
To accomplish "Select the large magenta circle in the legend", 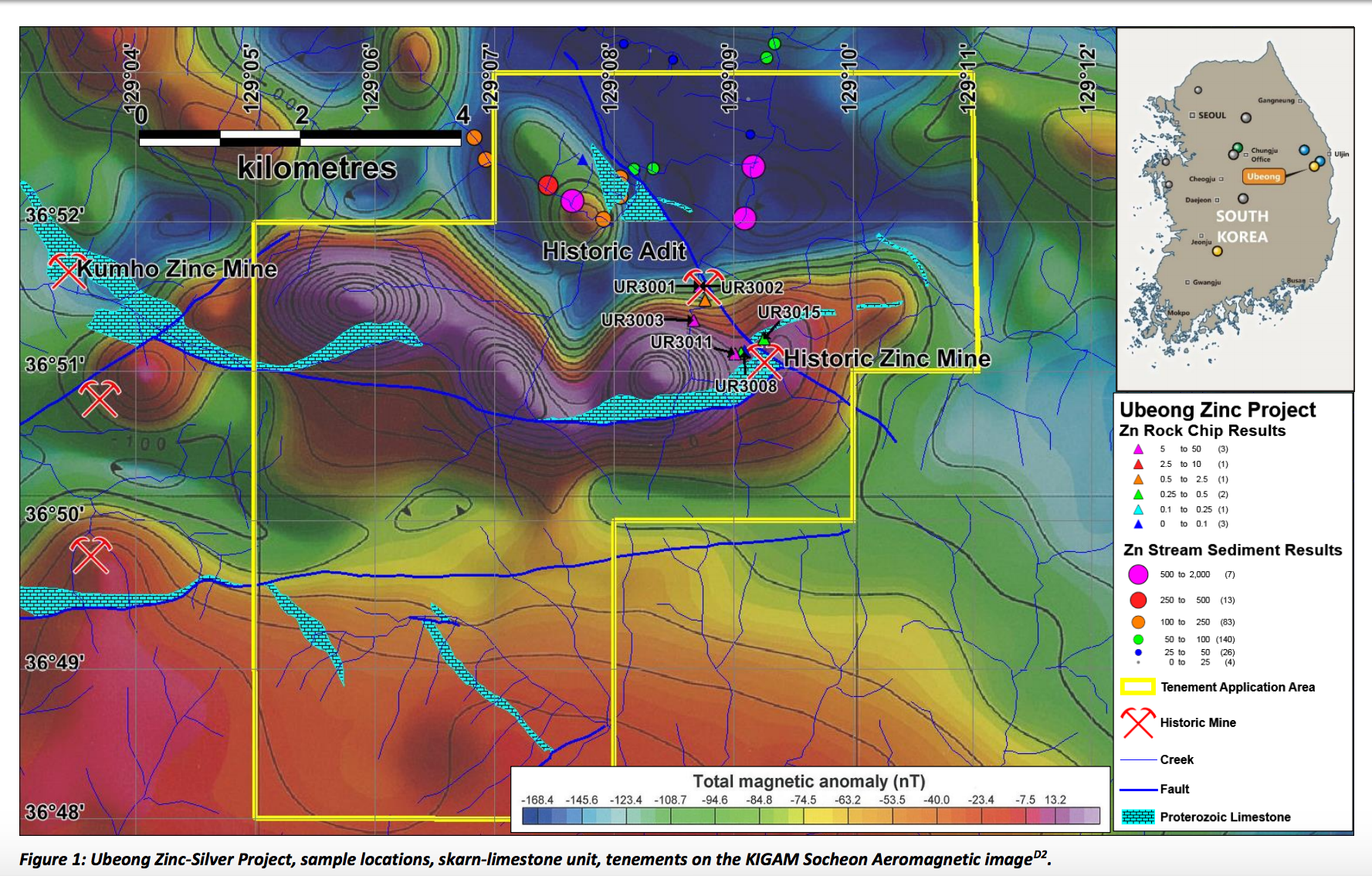I will [1137, 574].
